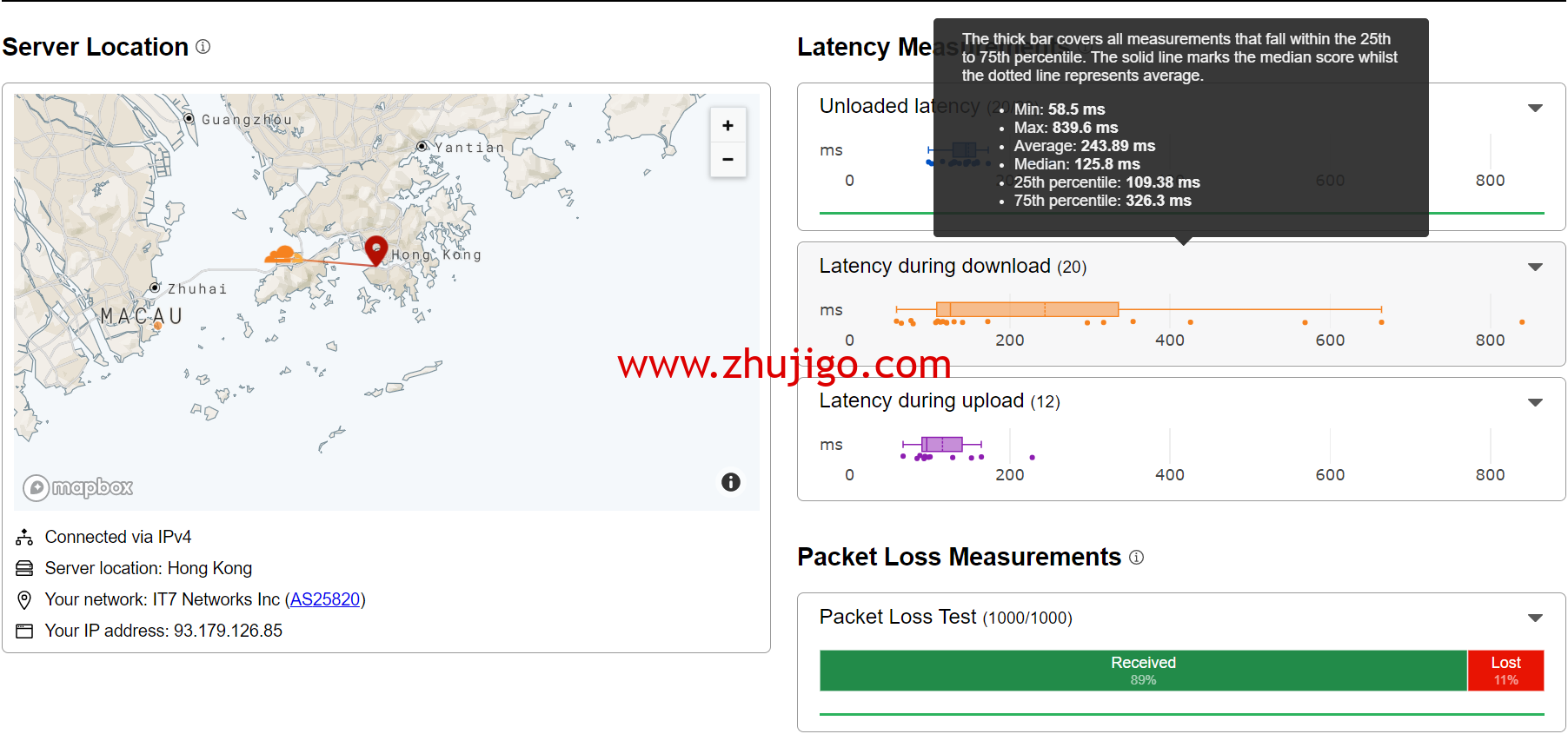Click the Zhuhai city label on map

pos(197,289)
